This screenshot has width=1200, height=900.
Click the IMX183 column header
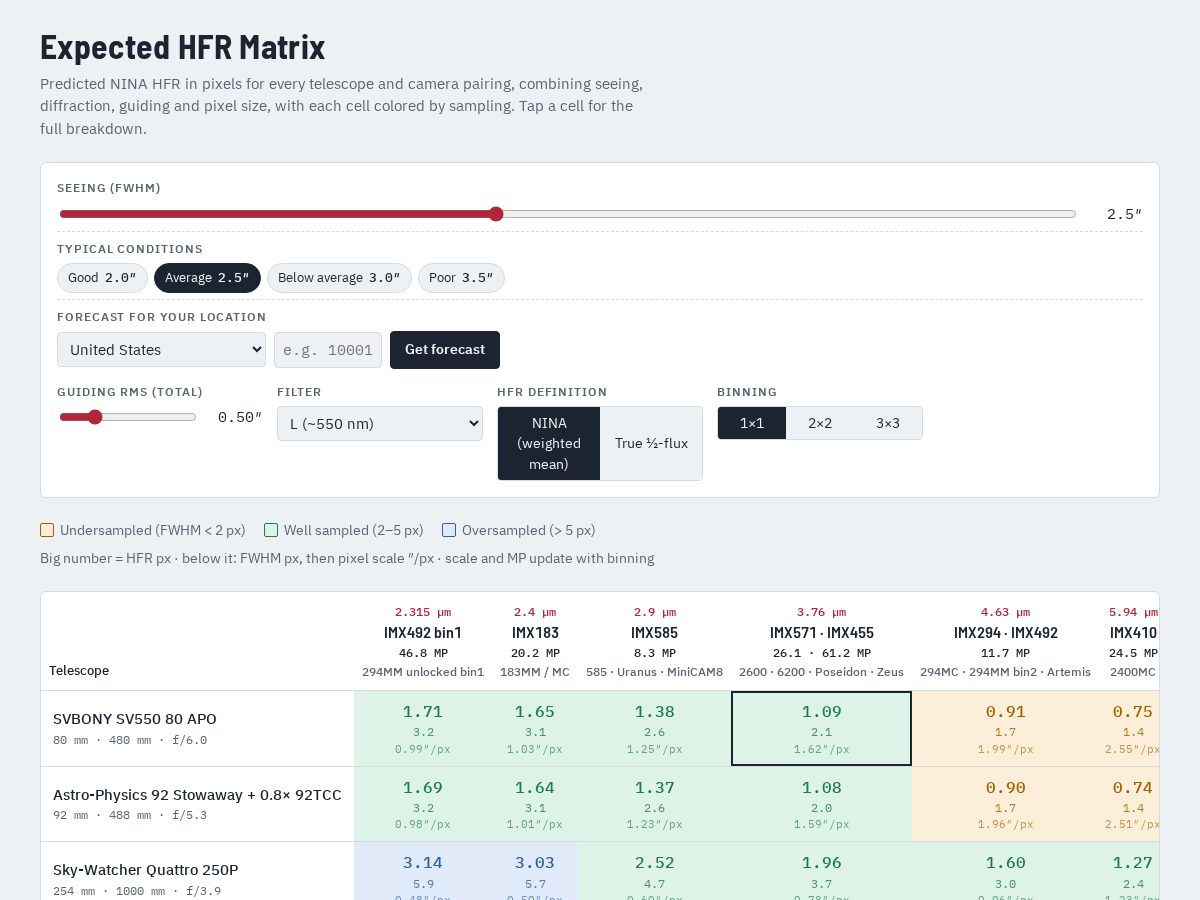(x=535, y=641)
